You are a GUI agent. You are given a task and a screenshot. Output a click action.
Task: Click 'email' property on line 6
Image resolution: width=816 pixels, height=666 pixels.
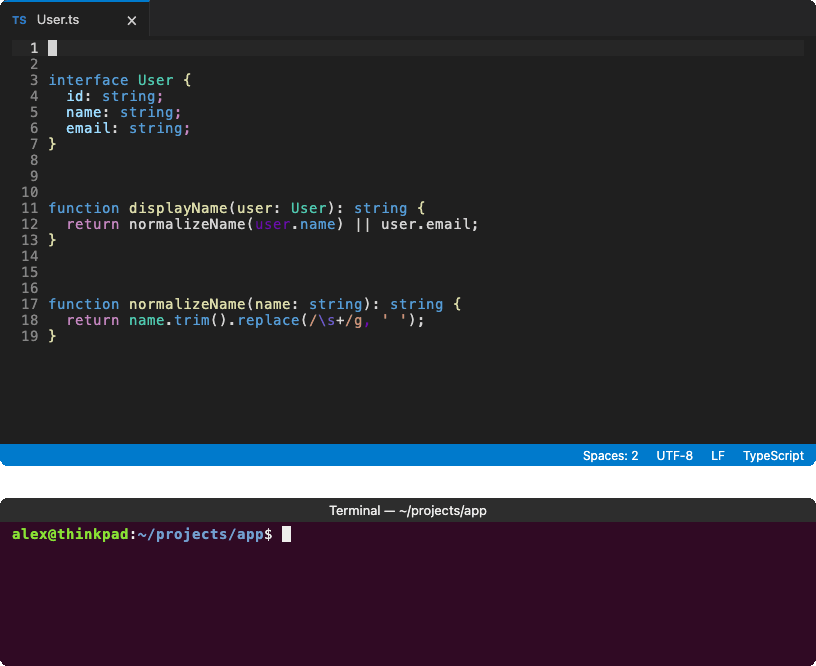(88, 129)
